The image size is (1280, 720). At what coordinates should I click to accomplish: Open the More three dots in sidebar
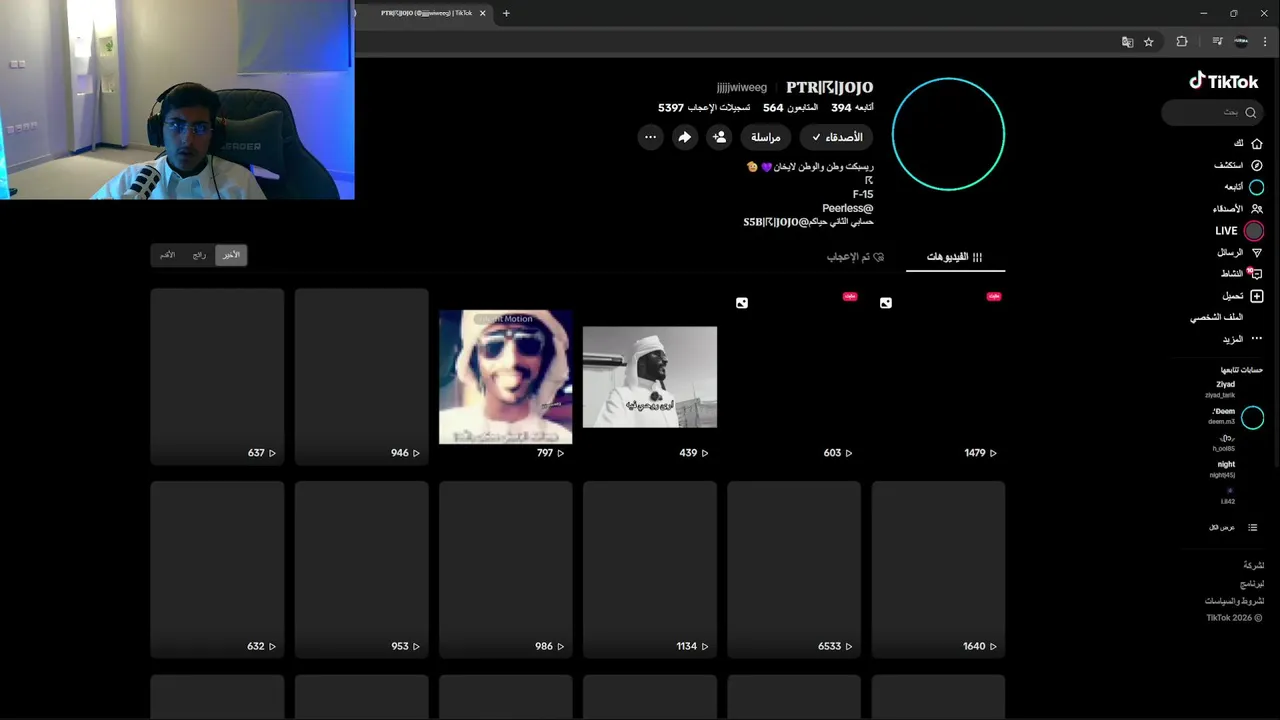tap(1257, 339)
